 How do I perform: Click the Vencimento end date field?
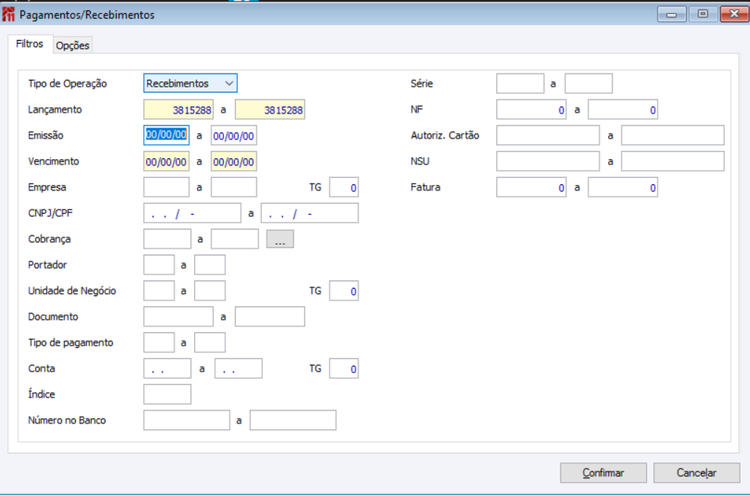233,162
